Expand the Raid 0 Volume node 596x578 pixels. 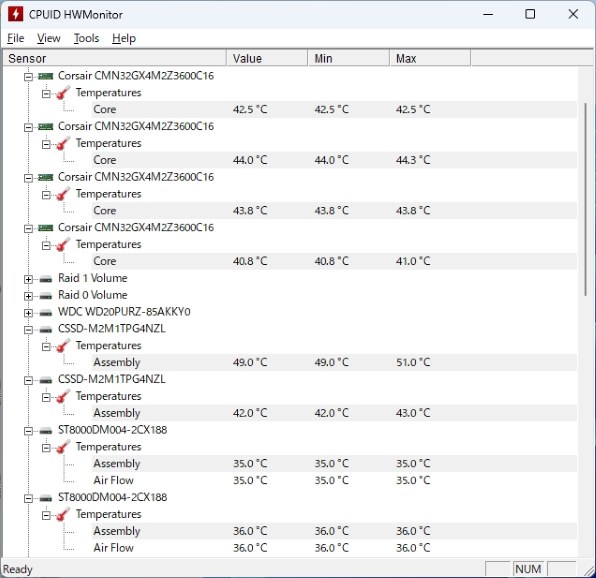[x=28, y=296]
